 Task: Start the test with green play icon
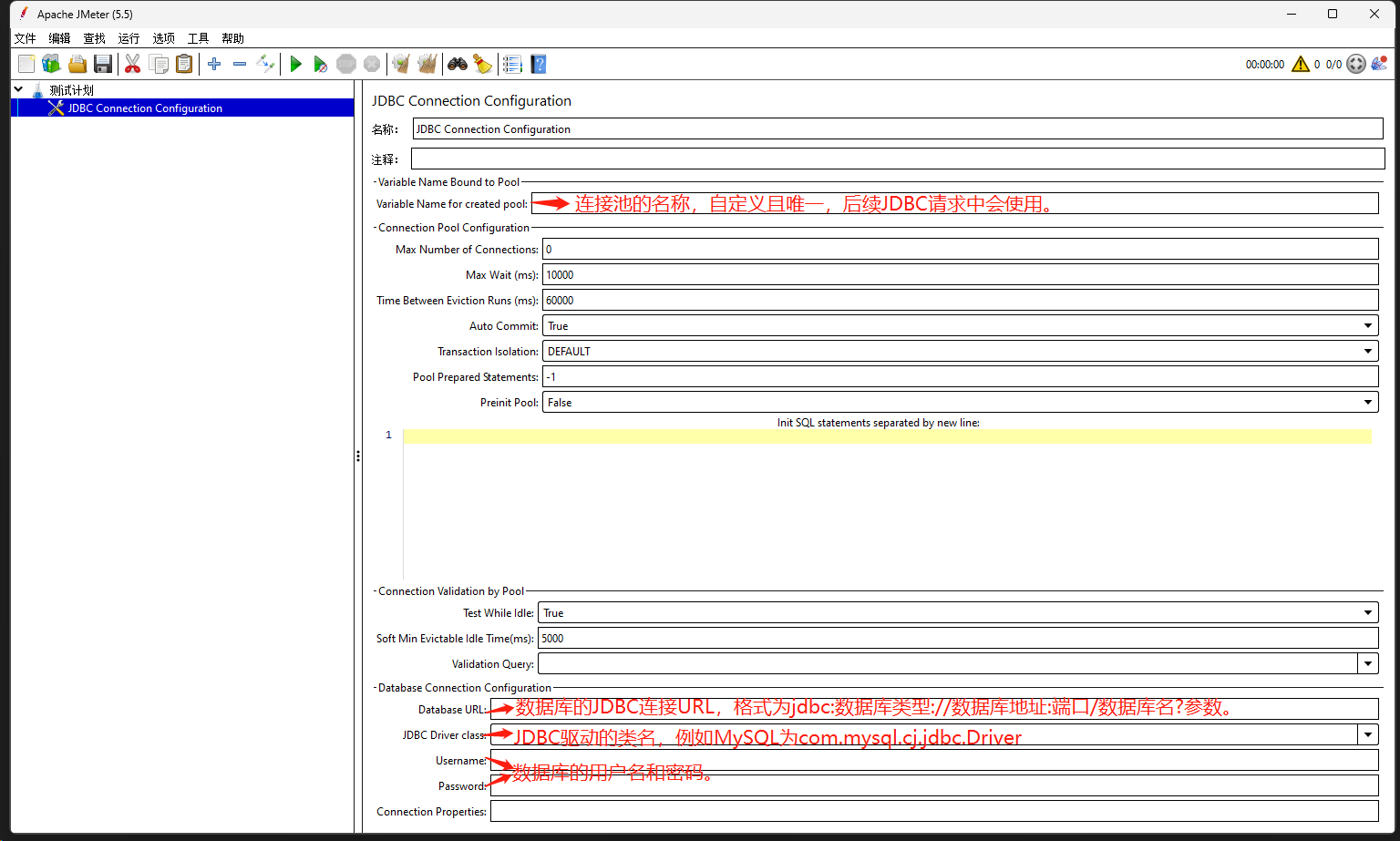click(295, 64)
